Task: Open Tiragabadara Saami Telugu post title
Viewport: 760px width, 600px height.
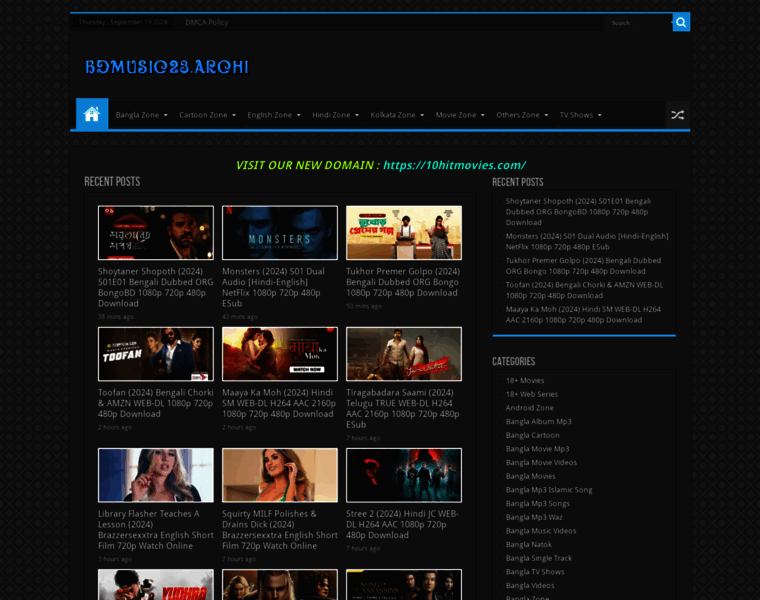Action: [x=403, y=409]
